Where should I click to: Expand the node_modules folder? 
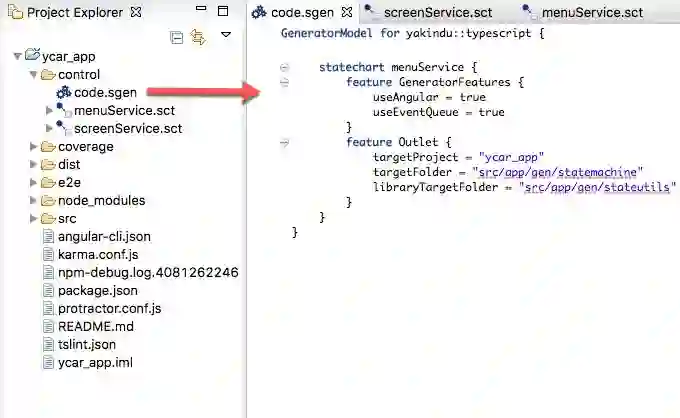click(x=33, y=200)
